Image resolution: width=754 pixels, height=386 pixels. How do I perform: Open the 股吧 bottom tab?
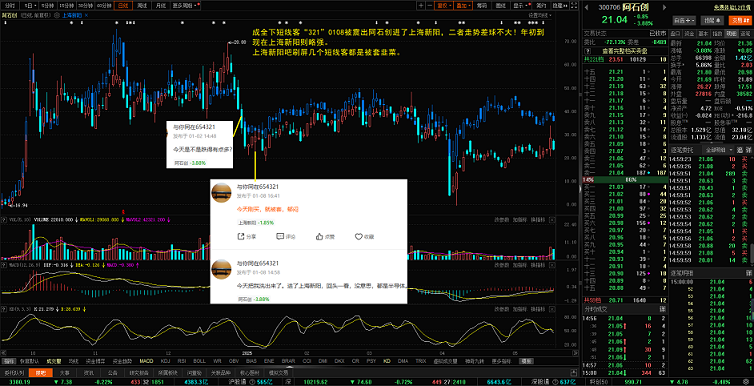point(40,373)
